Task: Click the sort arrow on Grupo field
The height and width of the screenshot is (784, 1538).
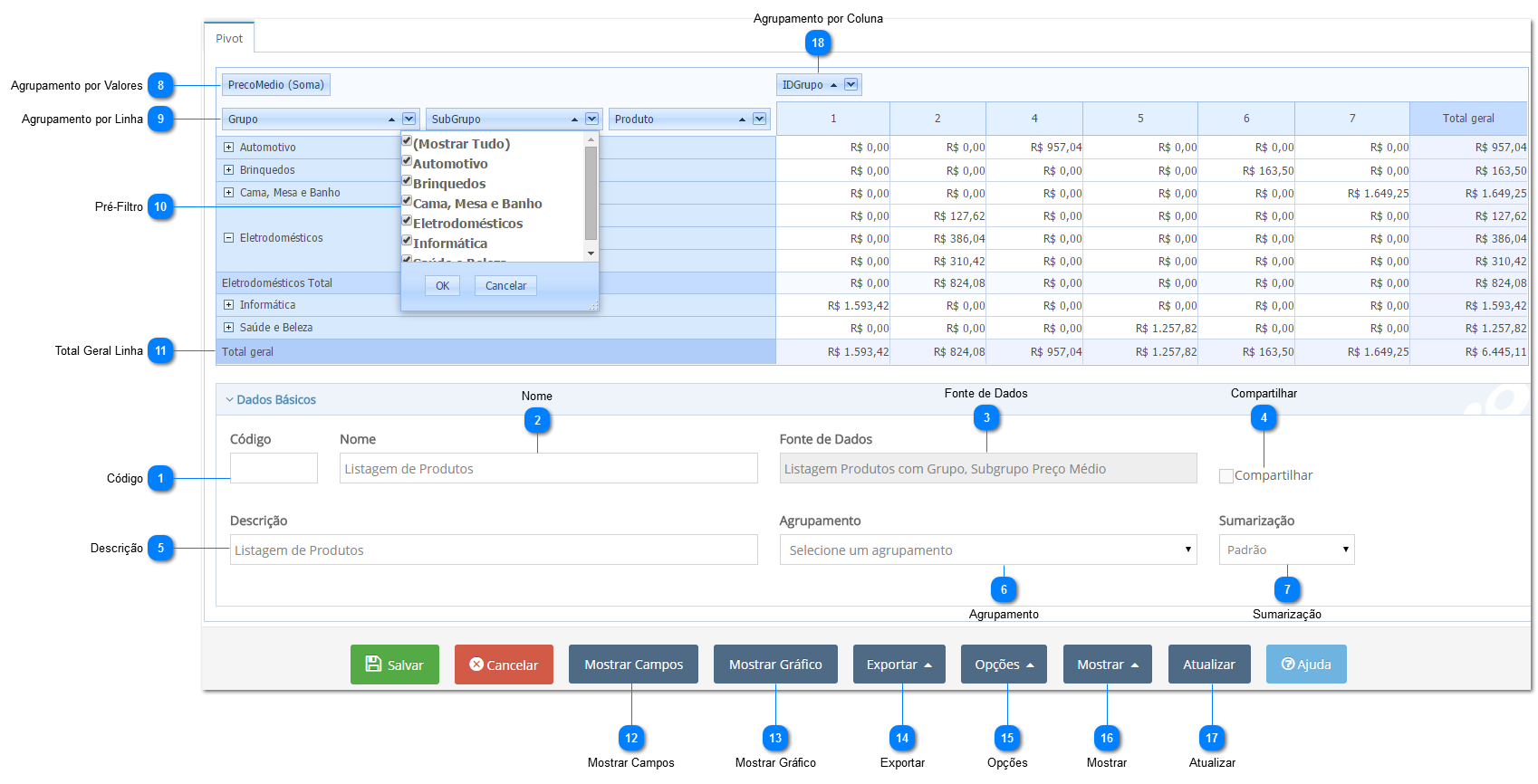Action: point(391,120)
